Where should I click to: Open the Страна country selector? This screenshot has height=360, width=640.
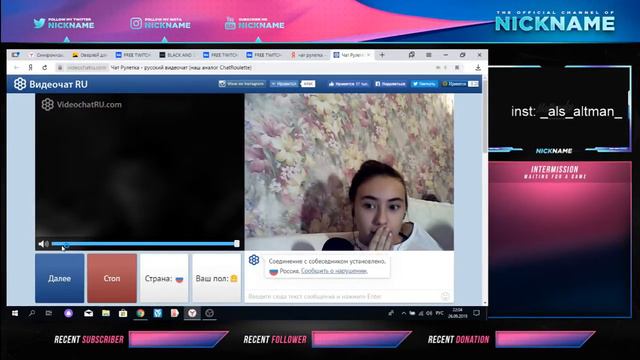pos(164,278)
